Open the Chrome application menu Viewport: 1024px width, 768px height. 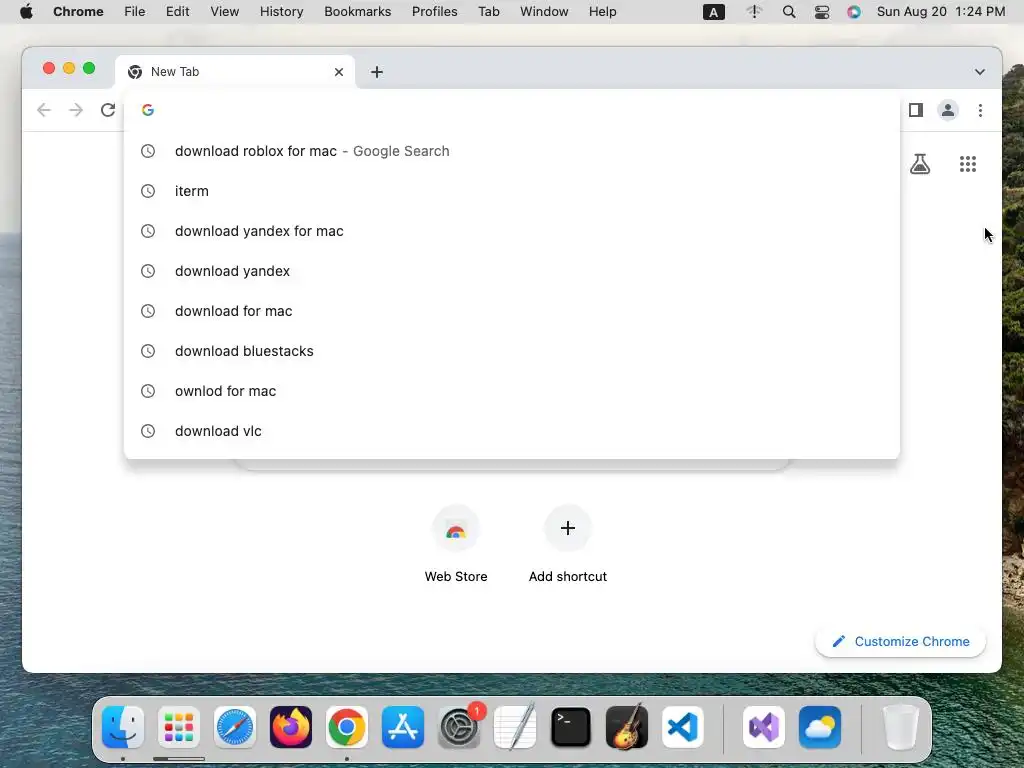[78, 12]
